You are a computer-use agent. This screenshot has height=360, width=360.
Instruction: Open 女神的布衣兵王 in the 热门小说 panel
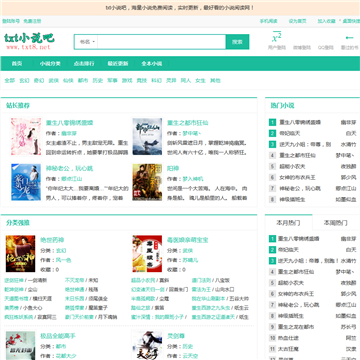(297, 177)
